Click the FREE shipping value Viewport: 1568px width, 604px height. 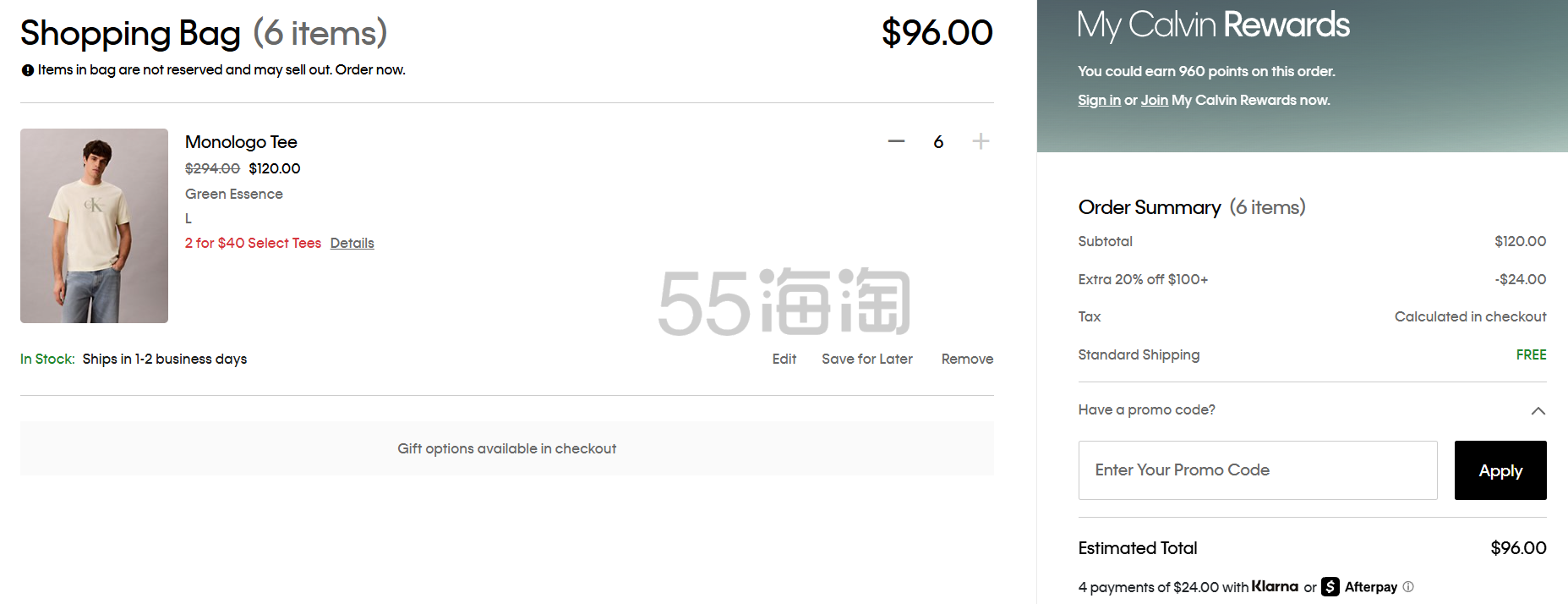[x=1531, y=354]
